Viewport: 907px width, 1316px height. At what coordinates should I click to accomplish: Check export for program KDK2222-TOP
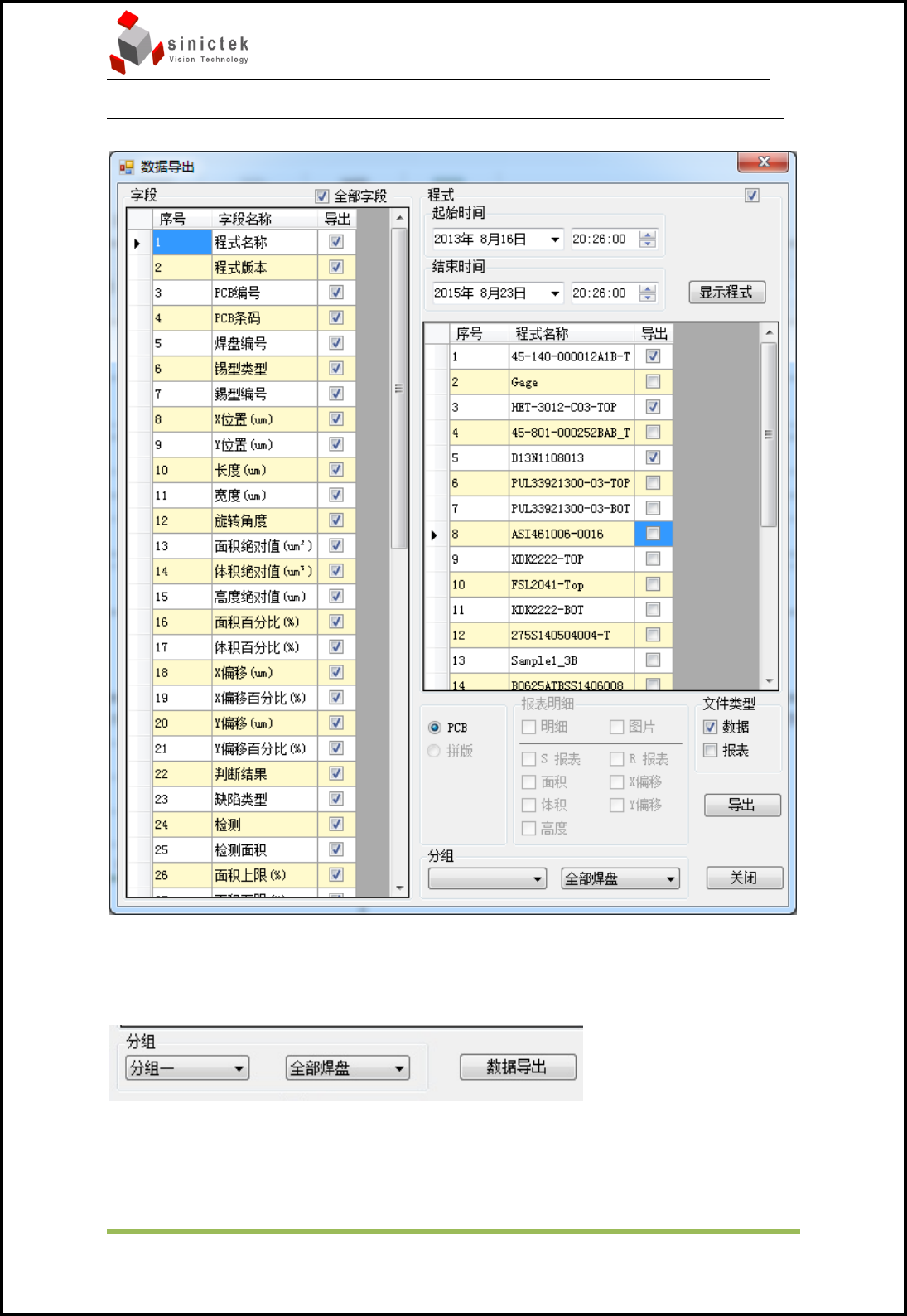click(653, 559)
